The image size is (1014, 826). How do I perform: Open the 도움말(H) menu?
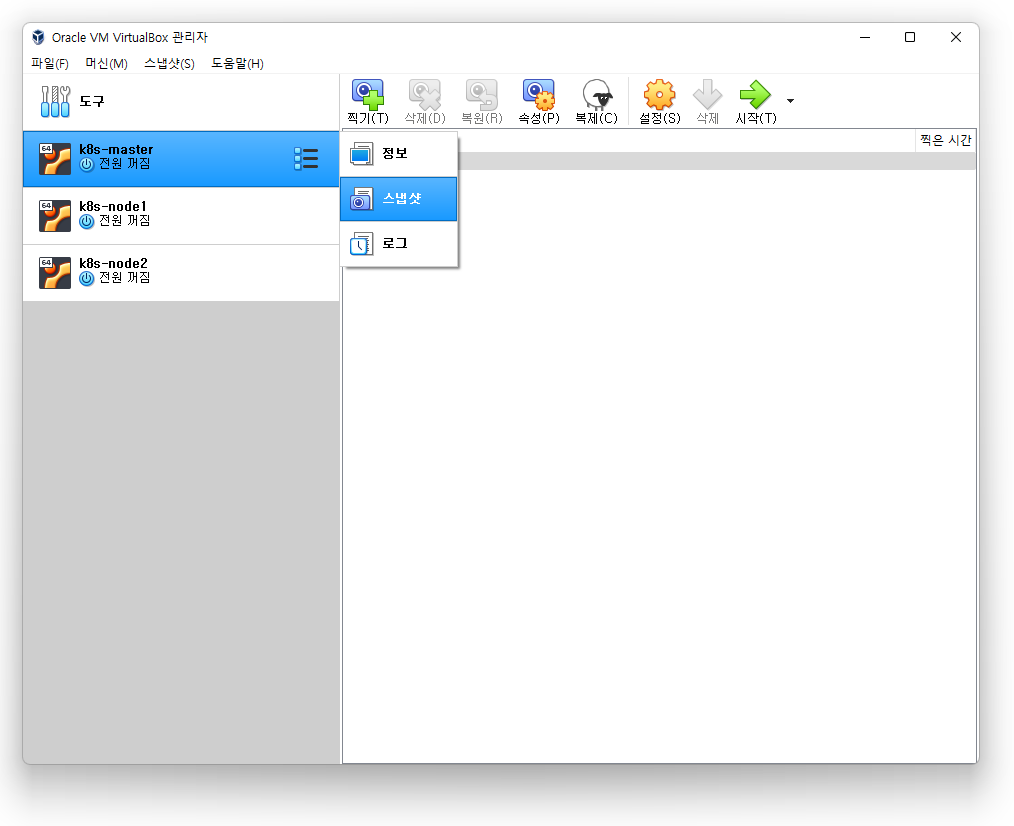[237, 63]
